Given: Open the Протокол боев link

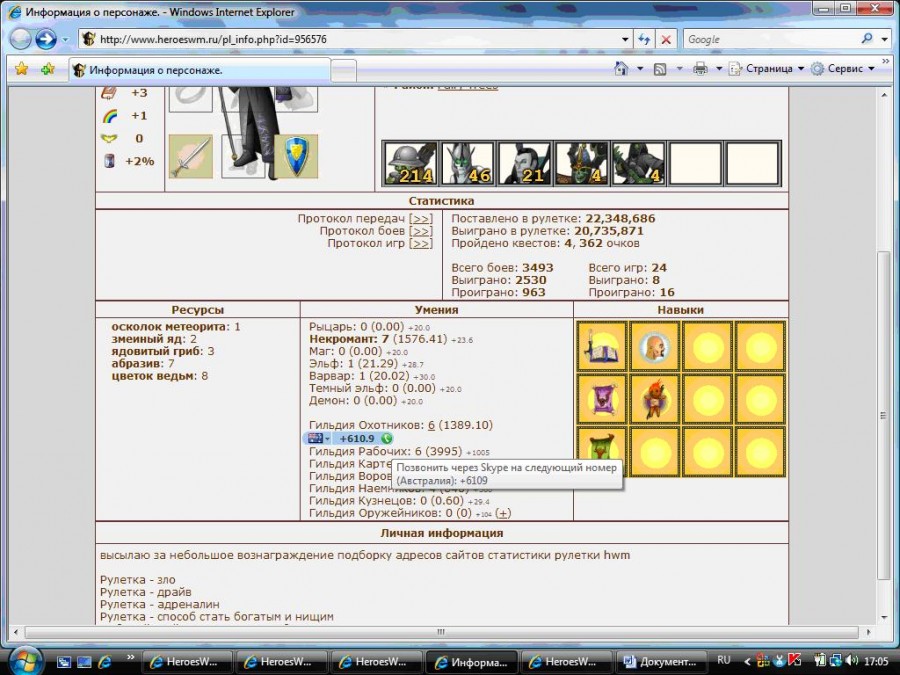Looking at the screenshot, I should [x=421, y=231].
